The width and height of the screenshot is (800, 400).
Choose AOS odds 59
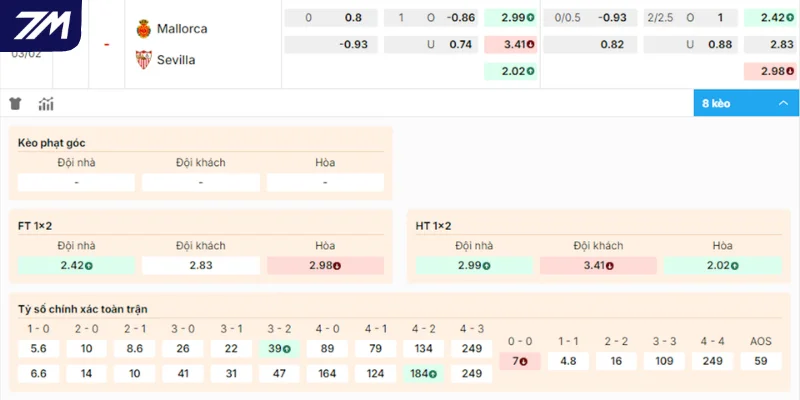pyautogui.click(x=761, y=361)
